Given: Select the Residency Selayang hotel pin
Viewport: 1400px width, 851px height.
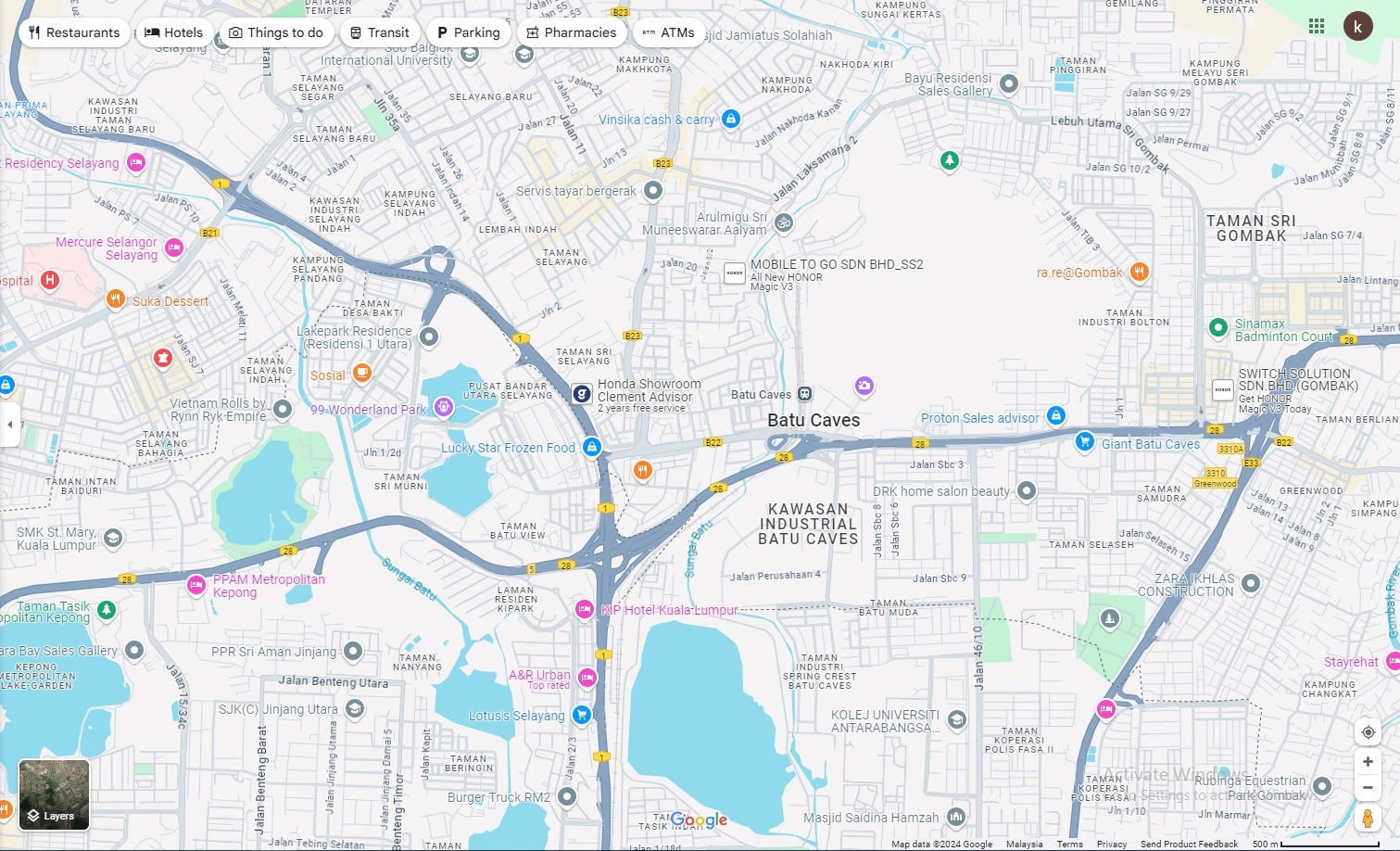Looking at the screenshot, I should coord(136,163).
